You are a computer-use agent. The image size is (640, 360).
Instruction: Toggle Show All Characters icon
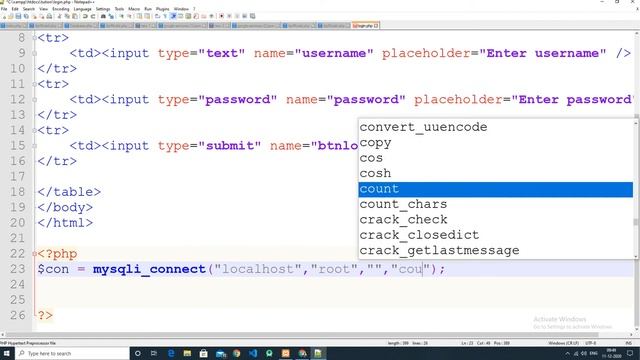click(165, 16)
